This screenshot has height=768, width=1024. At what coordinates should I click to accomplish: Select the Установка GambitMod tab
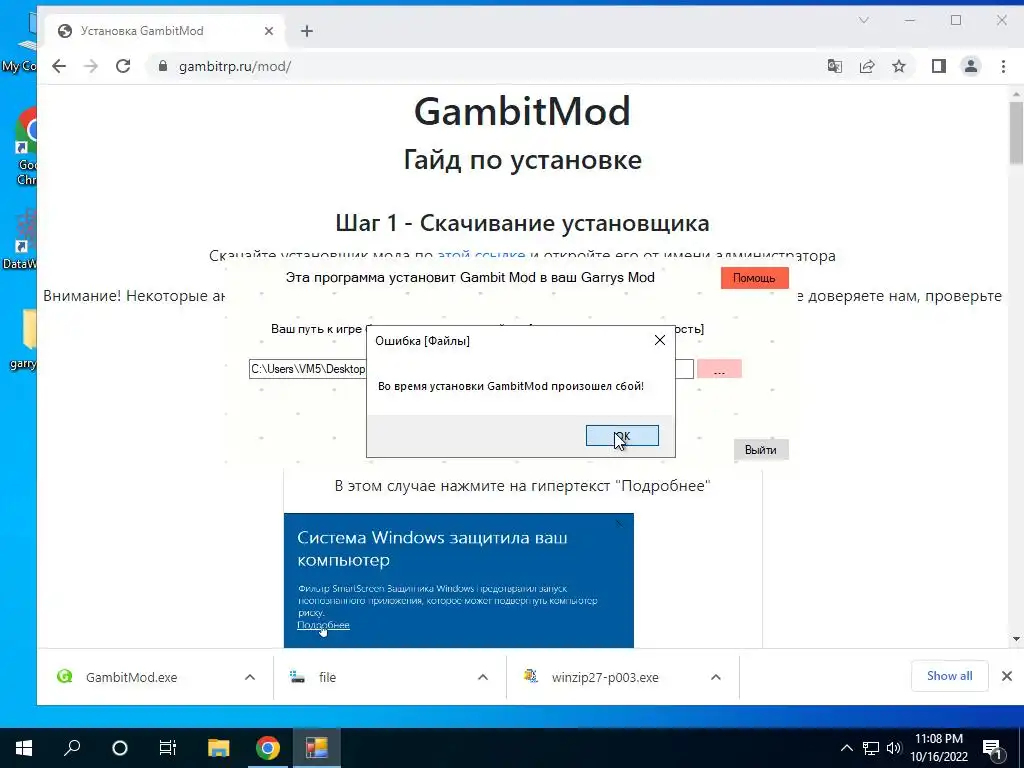tap(165, 31)
